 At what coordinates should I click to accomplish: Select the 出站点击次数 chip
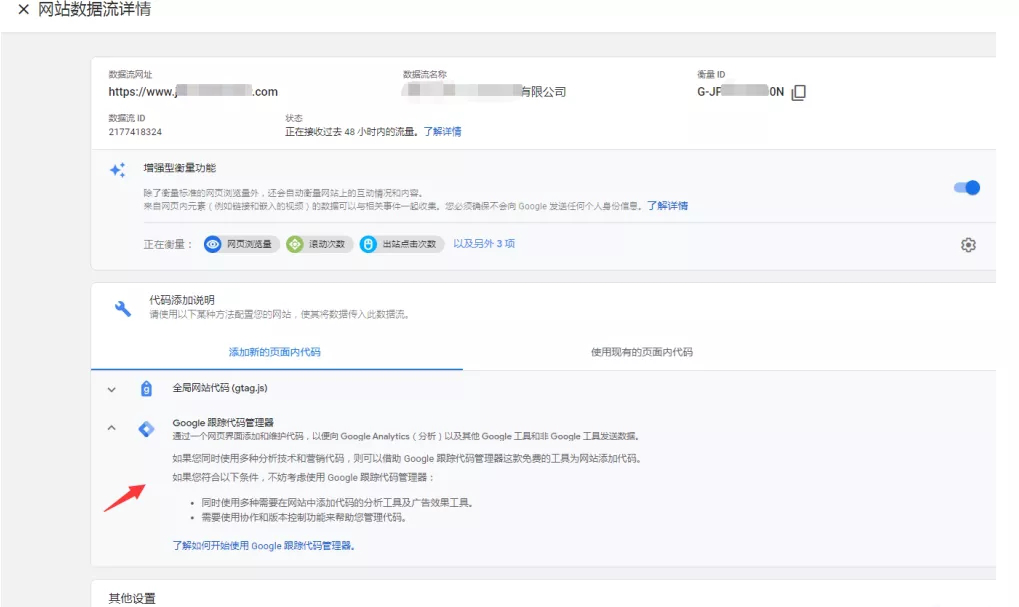401,244
